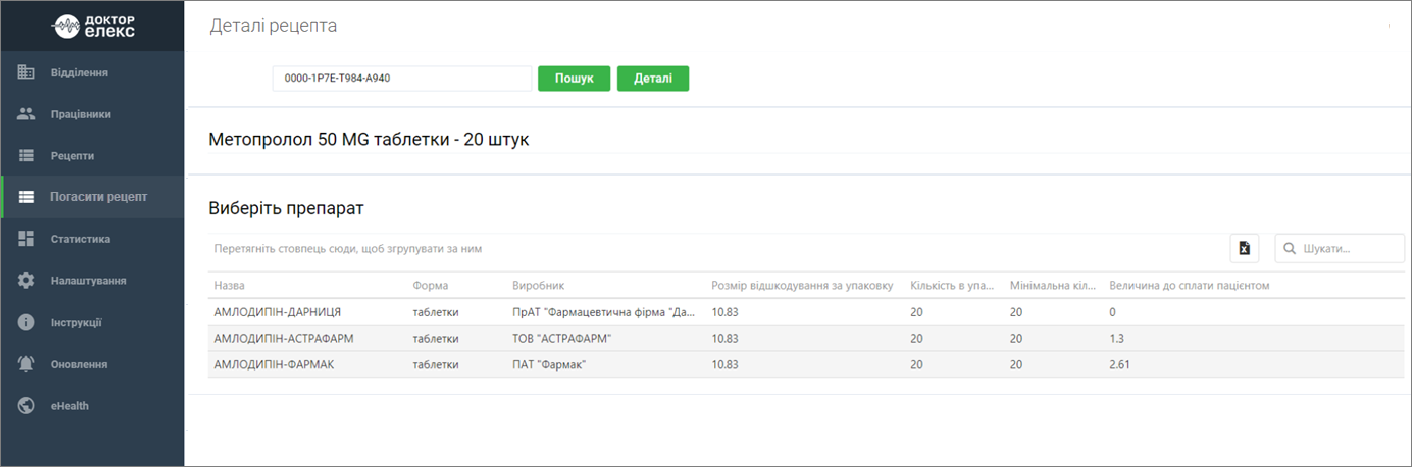Image resolution: width=1412 pixels, height=467 pixels.
Task: Open the Статистика menu item
Action: pos(93,239)
